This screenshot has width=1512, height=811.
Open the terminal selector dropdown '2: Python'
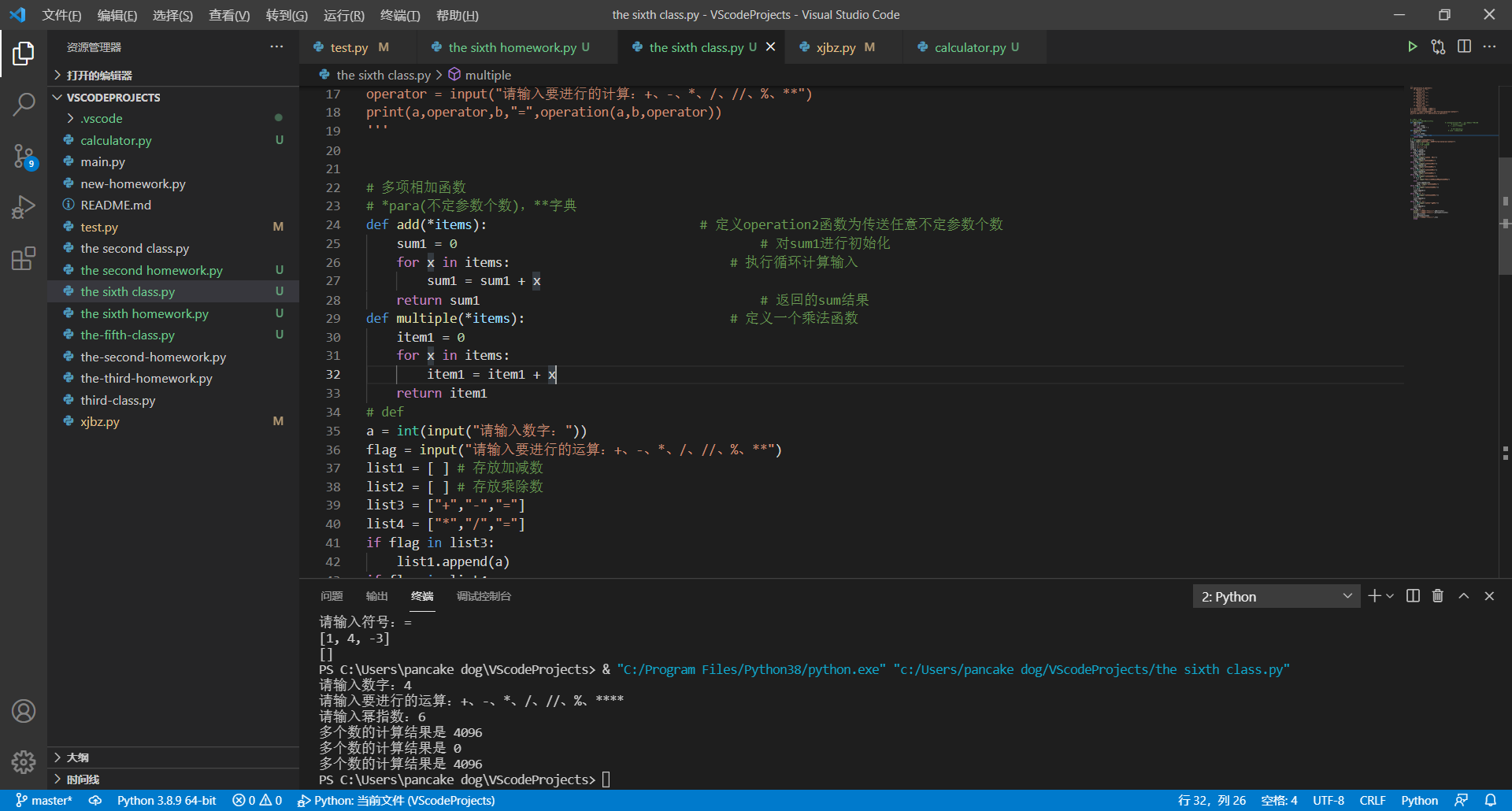pos(1276,597)
